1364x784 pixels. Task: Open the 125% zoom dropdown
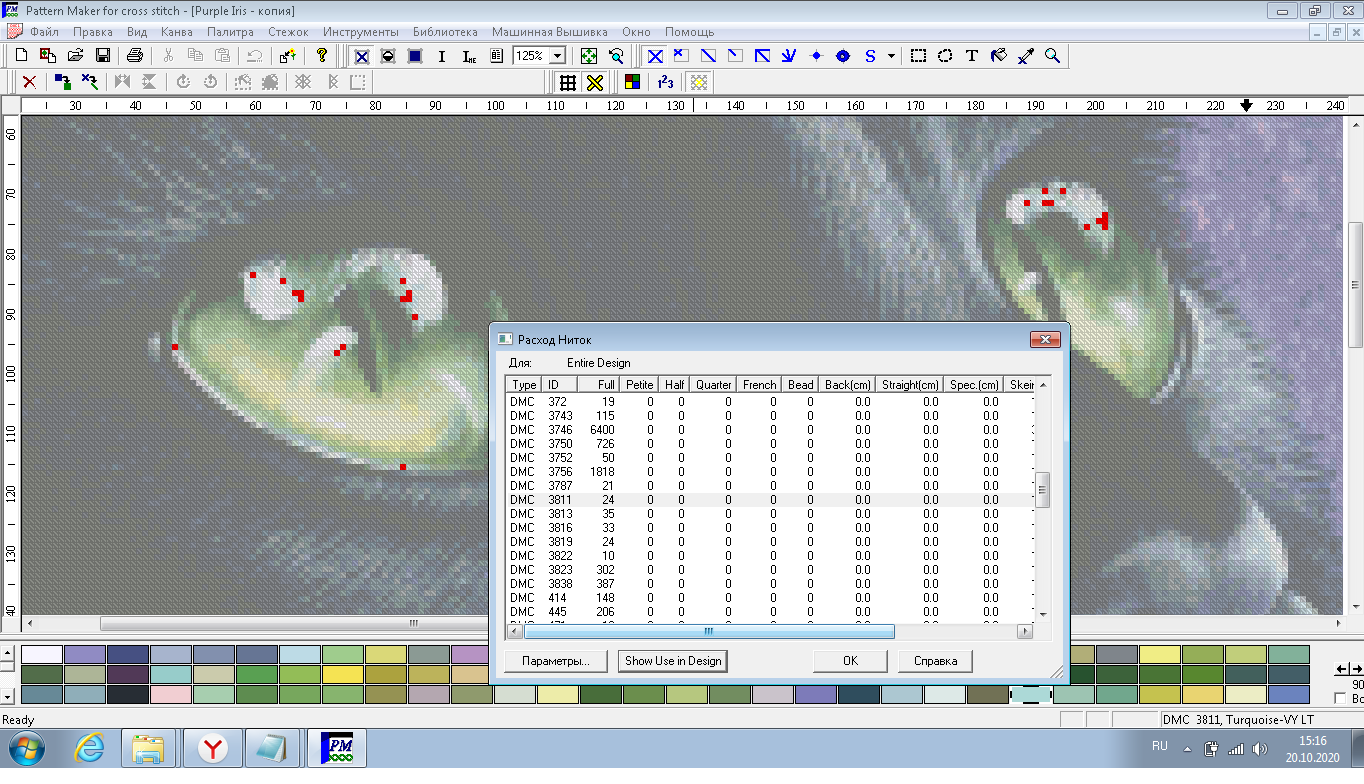pos(557,56)
